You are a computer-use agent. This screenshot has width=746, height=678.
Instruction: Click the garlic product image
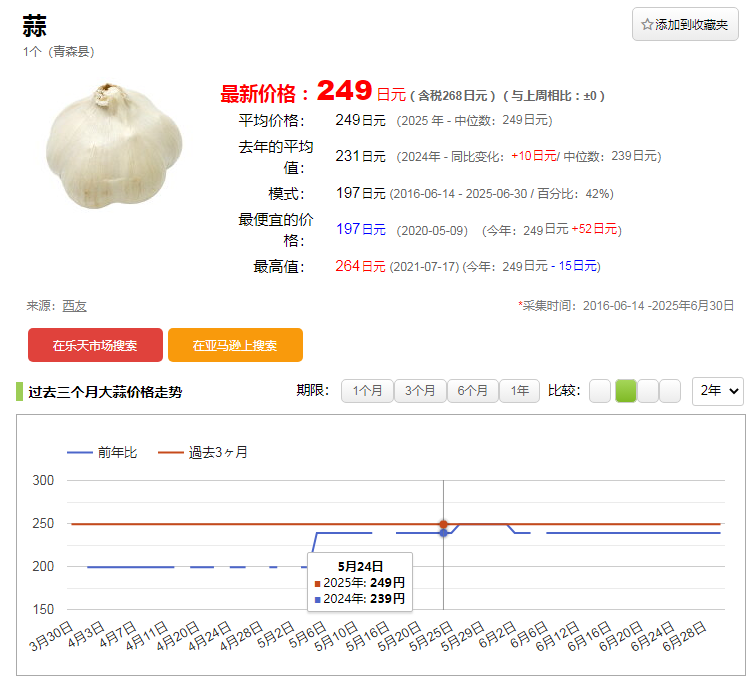click(114, 146)
